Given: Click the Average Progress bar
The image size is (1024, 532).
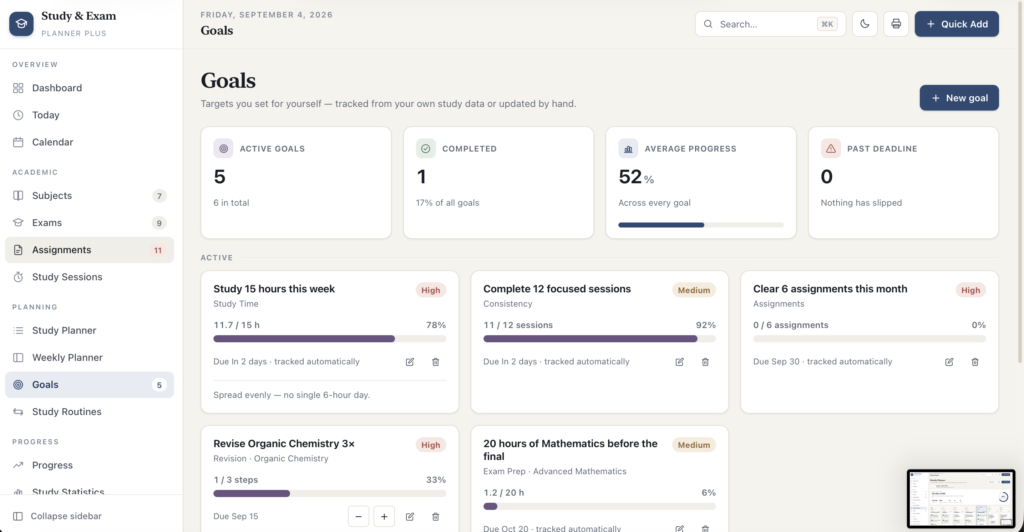Looking at the screenshot, I should pos(701,225).
